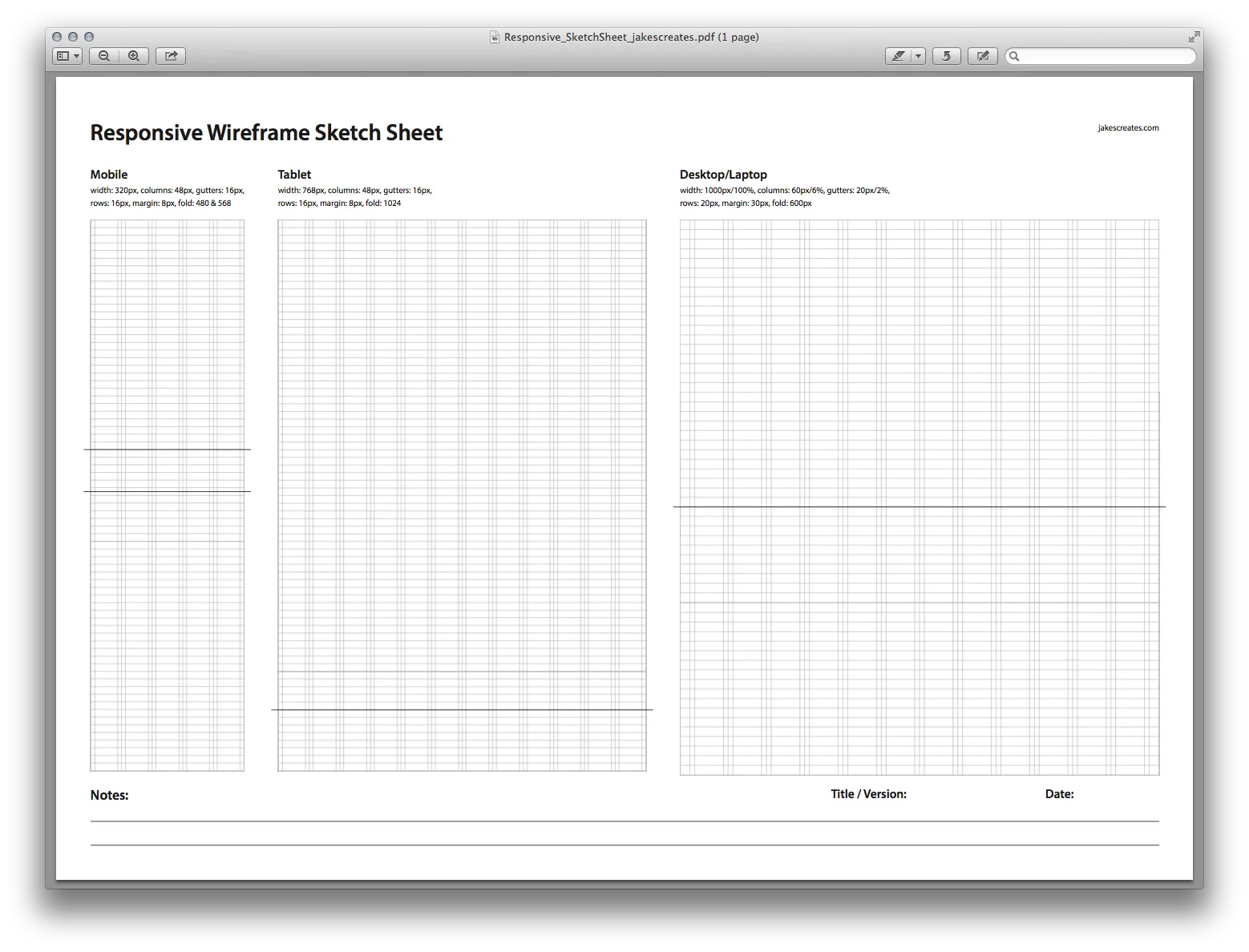Click the Responsive_SketchSheet_jakescreates.pdf window title
The height and width of the screenshot is (952, 1249).
632,37
